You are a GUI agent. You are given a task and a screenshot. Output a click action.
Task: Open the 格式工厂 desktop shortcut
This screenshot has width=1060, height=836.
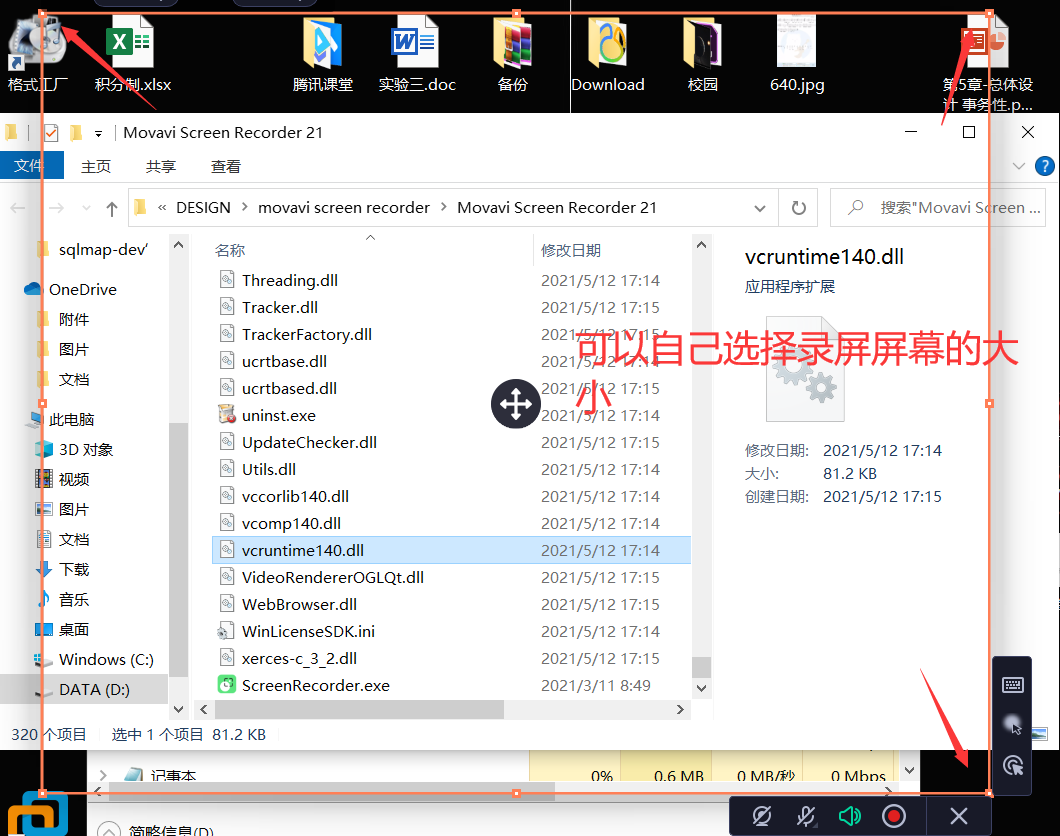(37, 54)
